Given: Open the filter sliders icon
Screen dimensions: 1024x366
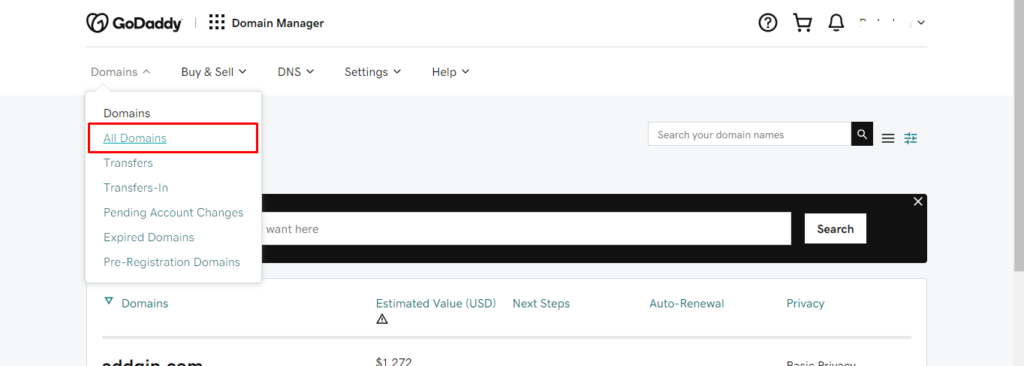Looking at the screenshot, I should (911, 138).
